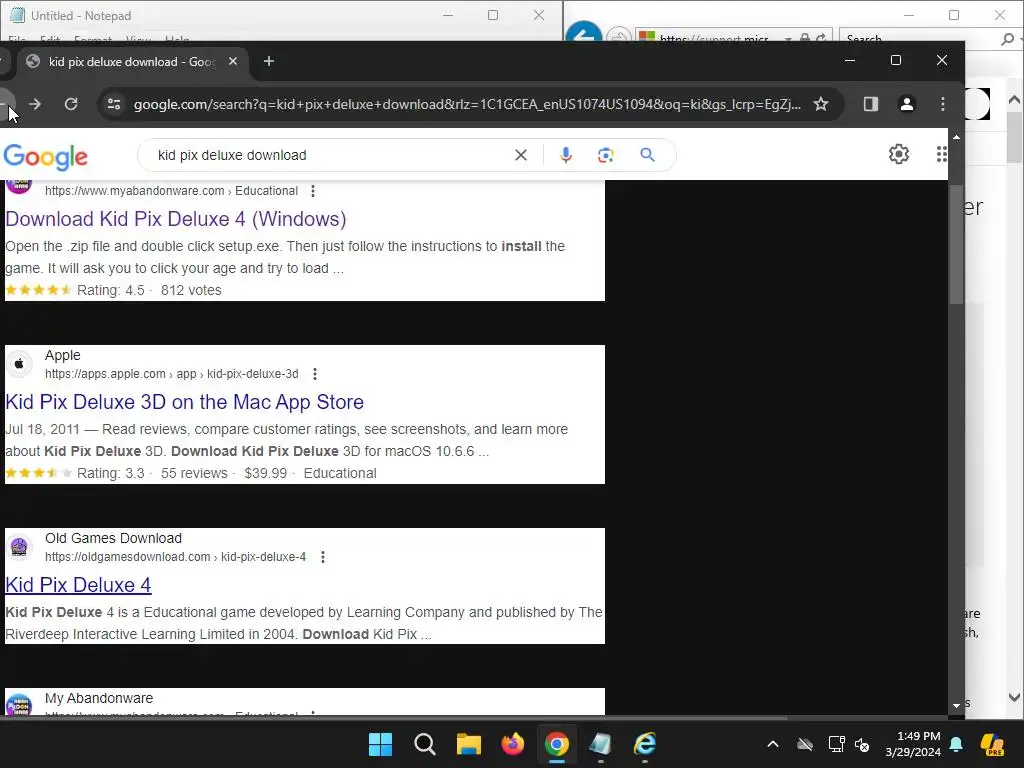Select the kid pix deluxe download tab
1024x768 pixels.
pos(133,61)
